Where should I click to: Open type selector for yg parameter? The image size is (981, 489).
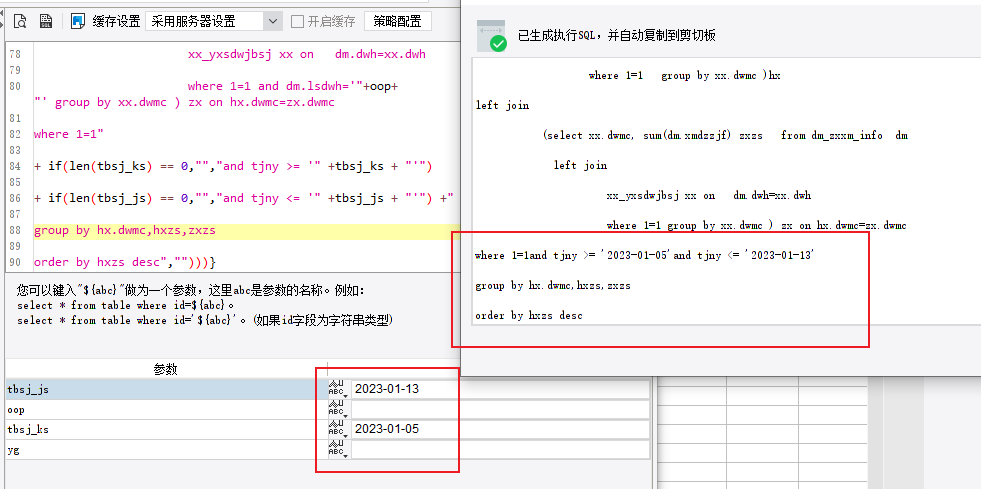pos(337,450)
